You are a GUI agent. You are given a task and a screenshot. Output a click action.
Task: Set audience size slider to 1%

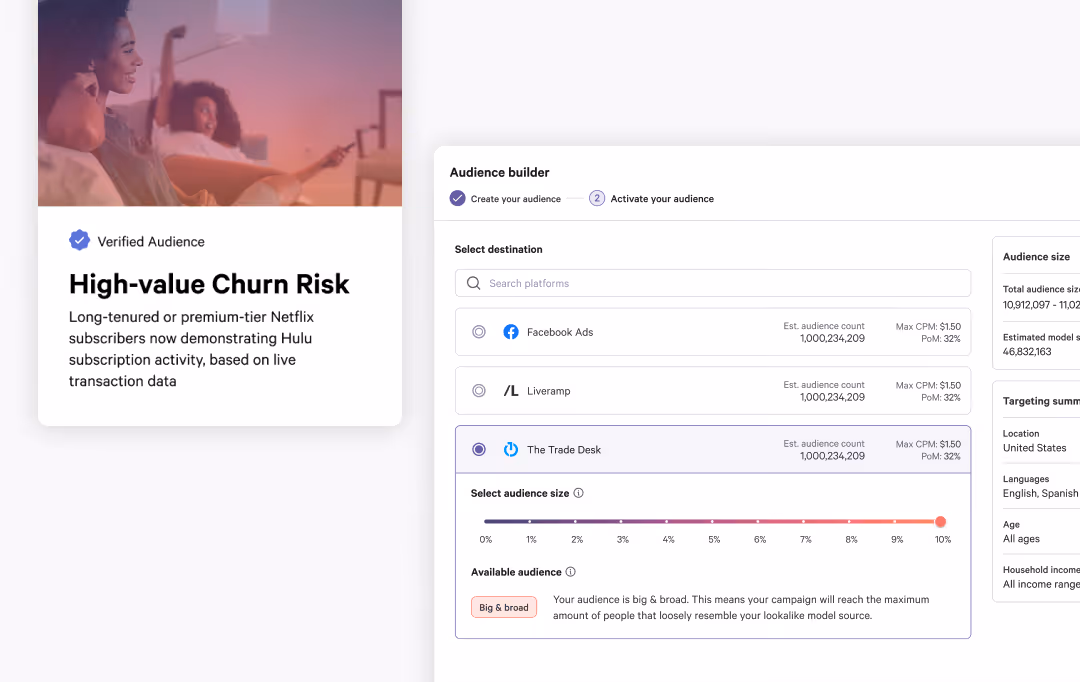coord(530,521)
